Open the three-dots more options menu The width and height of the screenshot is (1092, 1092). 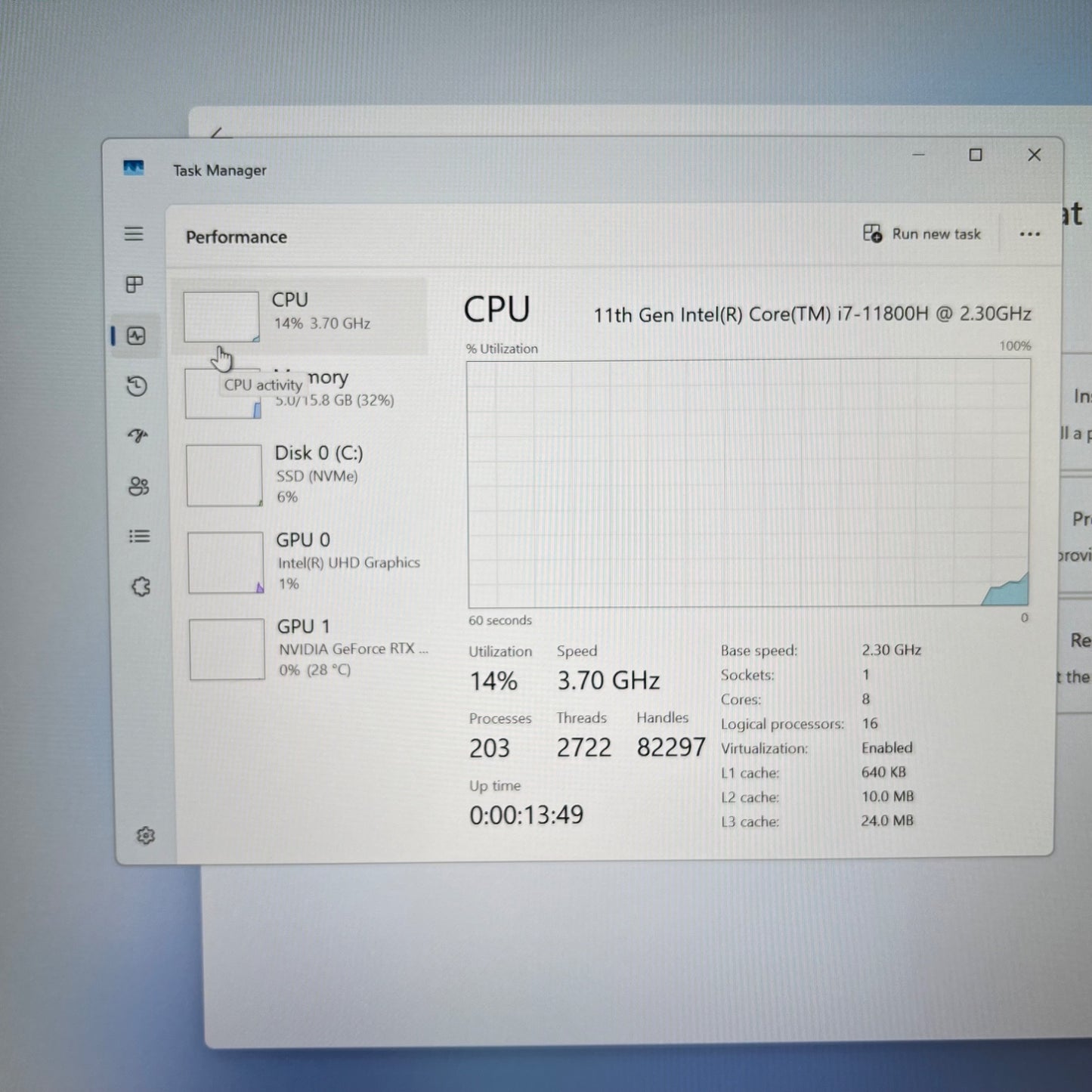click(x=1029, y=234)
